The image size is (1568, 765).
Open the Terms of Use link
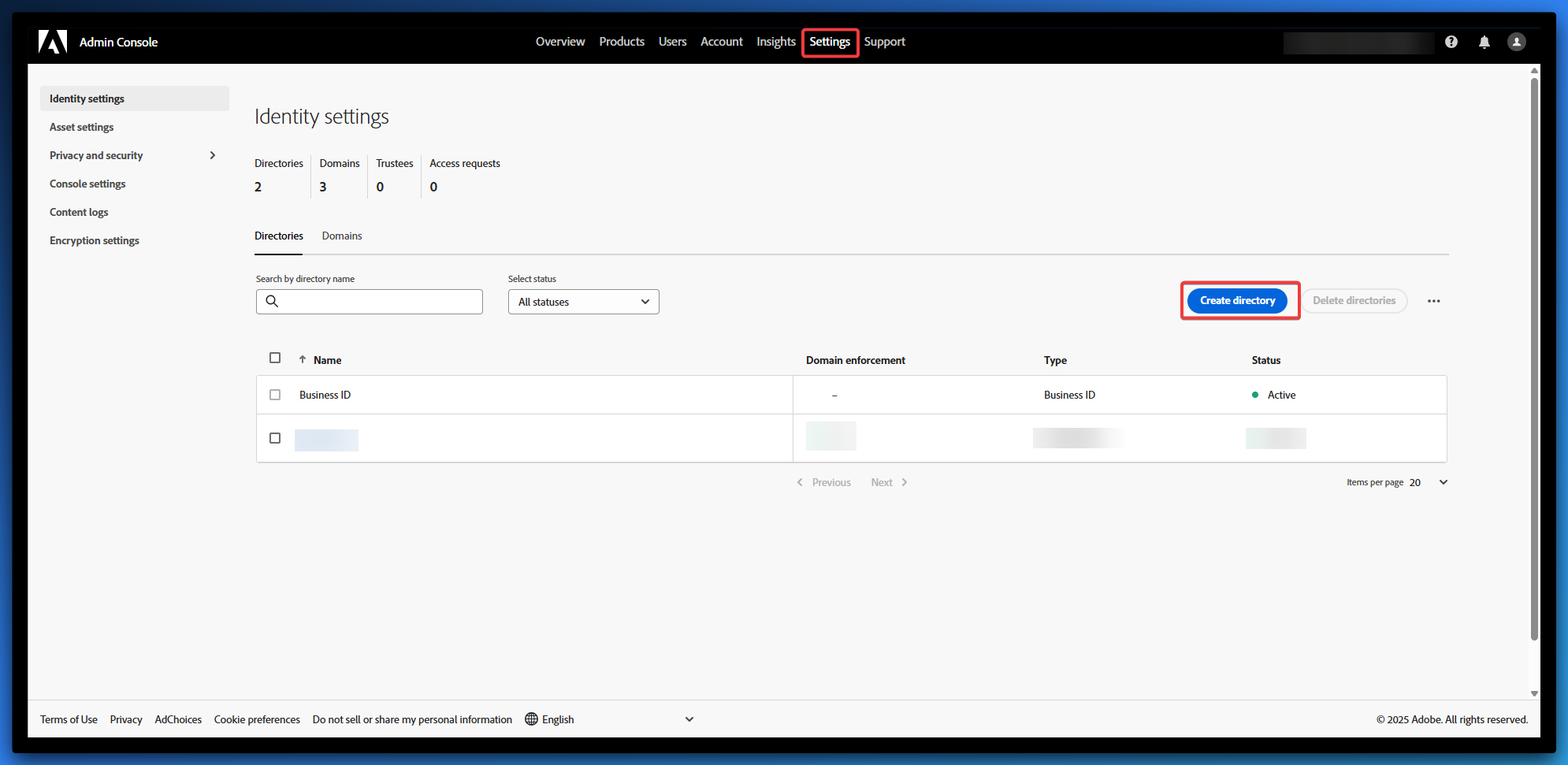tap(69, 719)
